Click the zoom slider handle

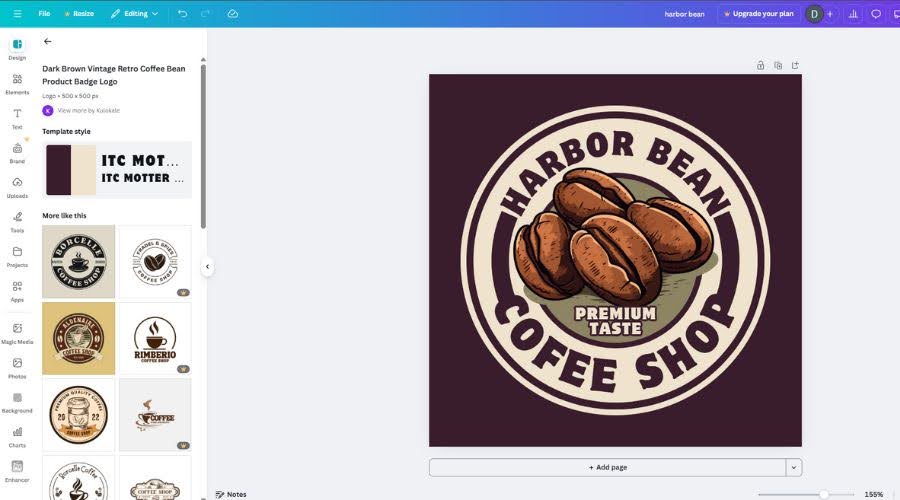point(824,494)
